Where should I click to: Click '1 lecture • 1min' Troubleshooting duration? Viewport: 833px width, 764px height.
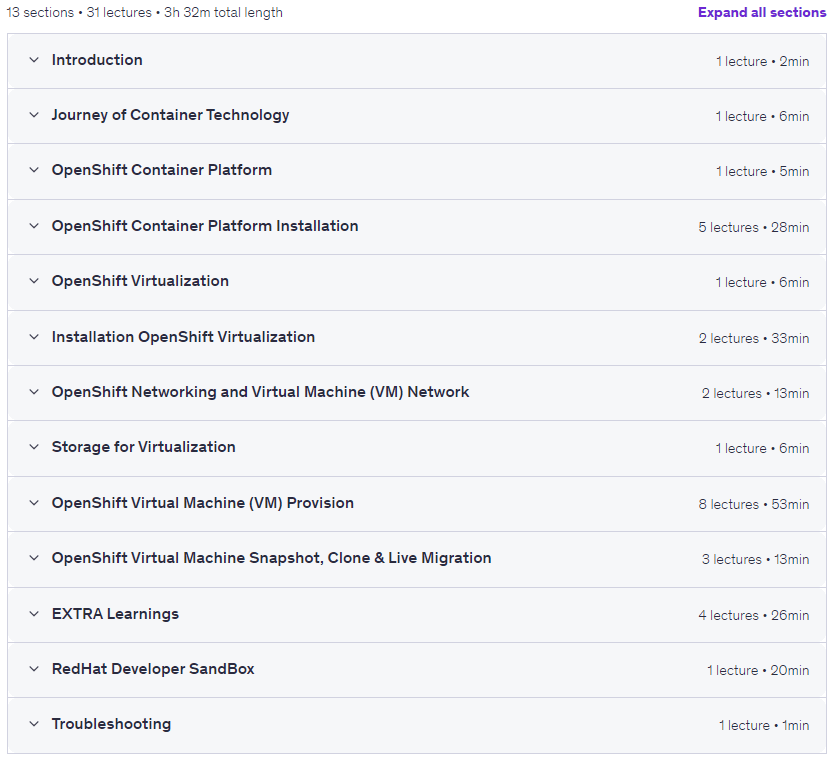point(764,725)
